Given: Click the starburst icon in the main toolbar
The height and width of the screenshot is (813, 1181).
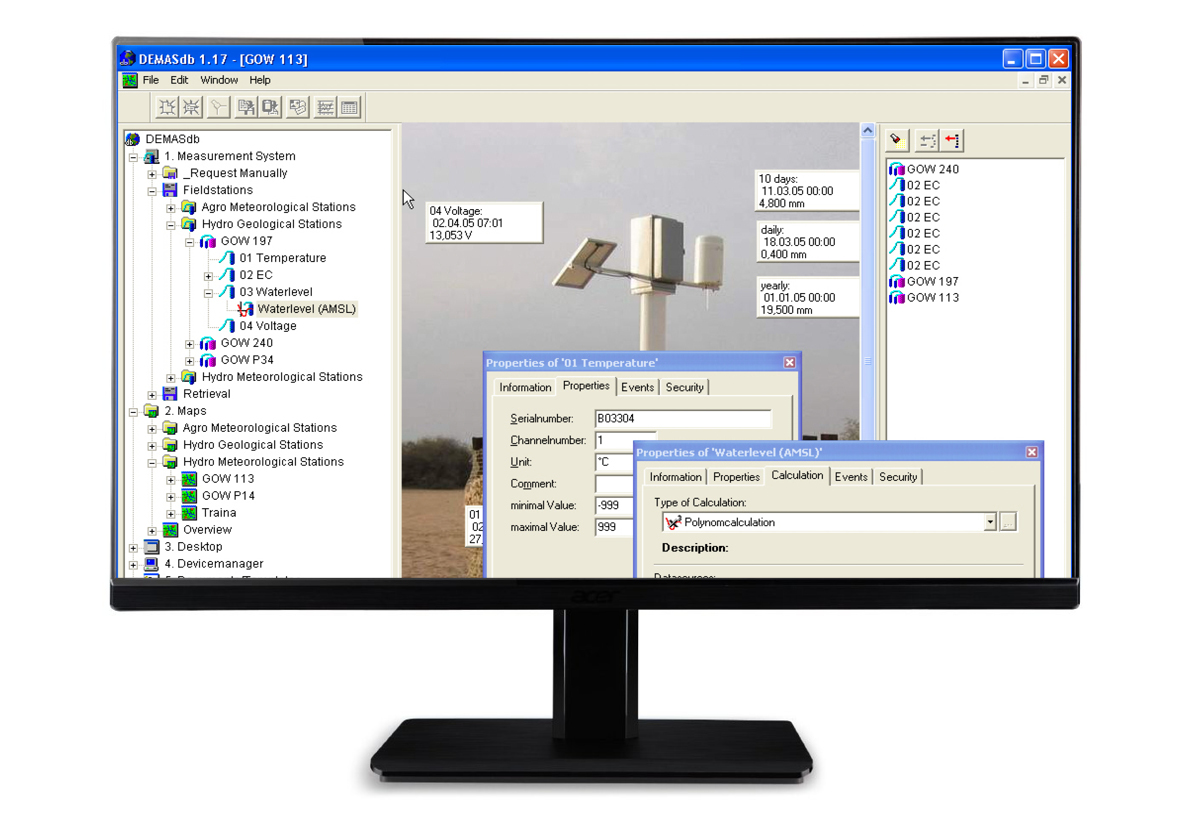Looking at the screenshot, I should coord(191,107).
